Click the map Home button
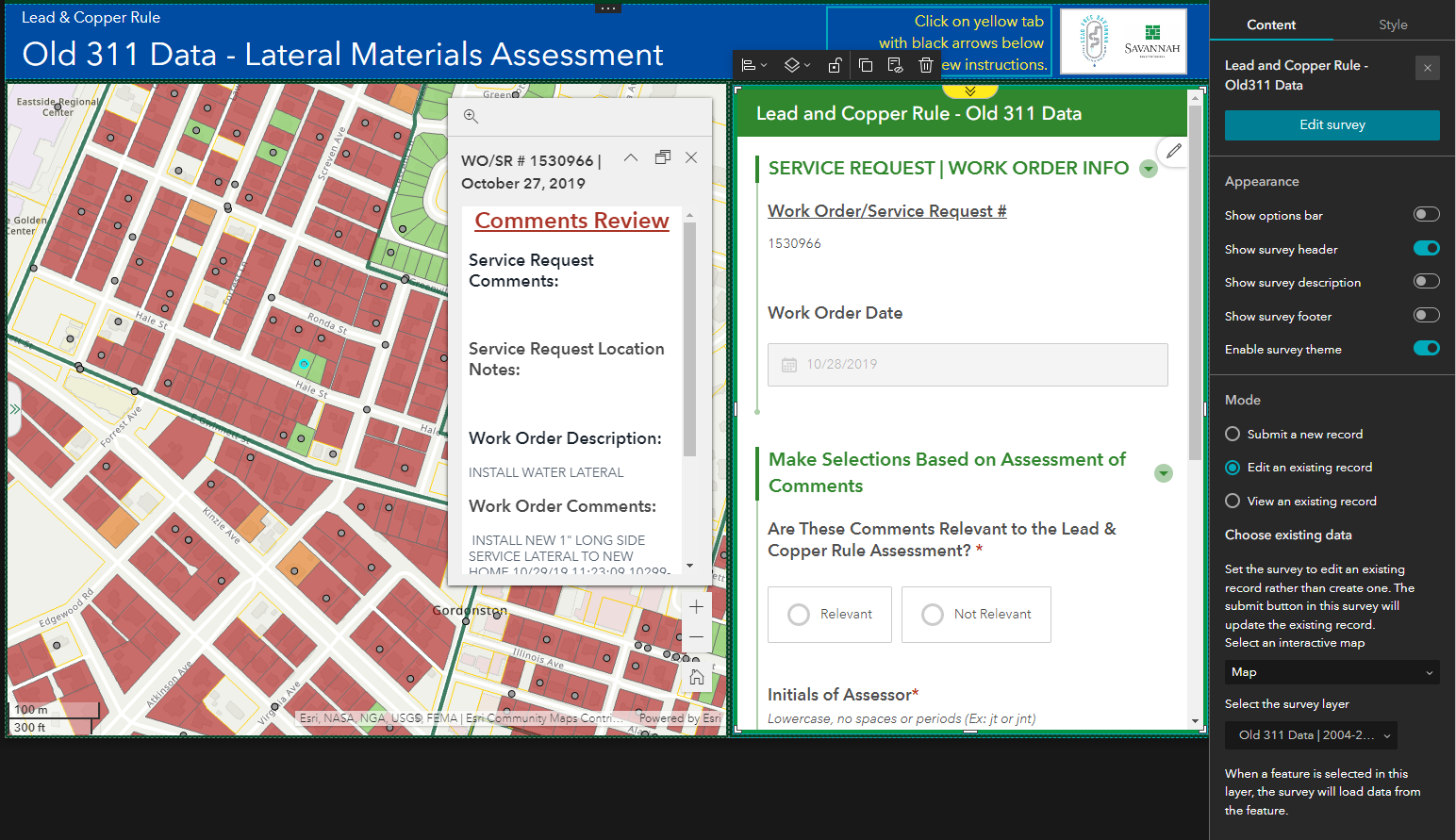Viewport: 1456px width, 840px height. click(x=696, y=675)
